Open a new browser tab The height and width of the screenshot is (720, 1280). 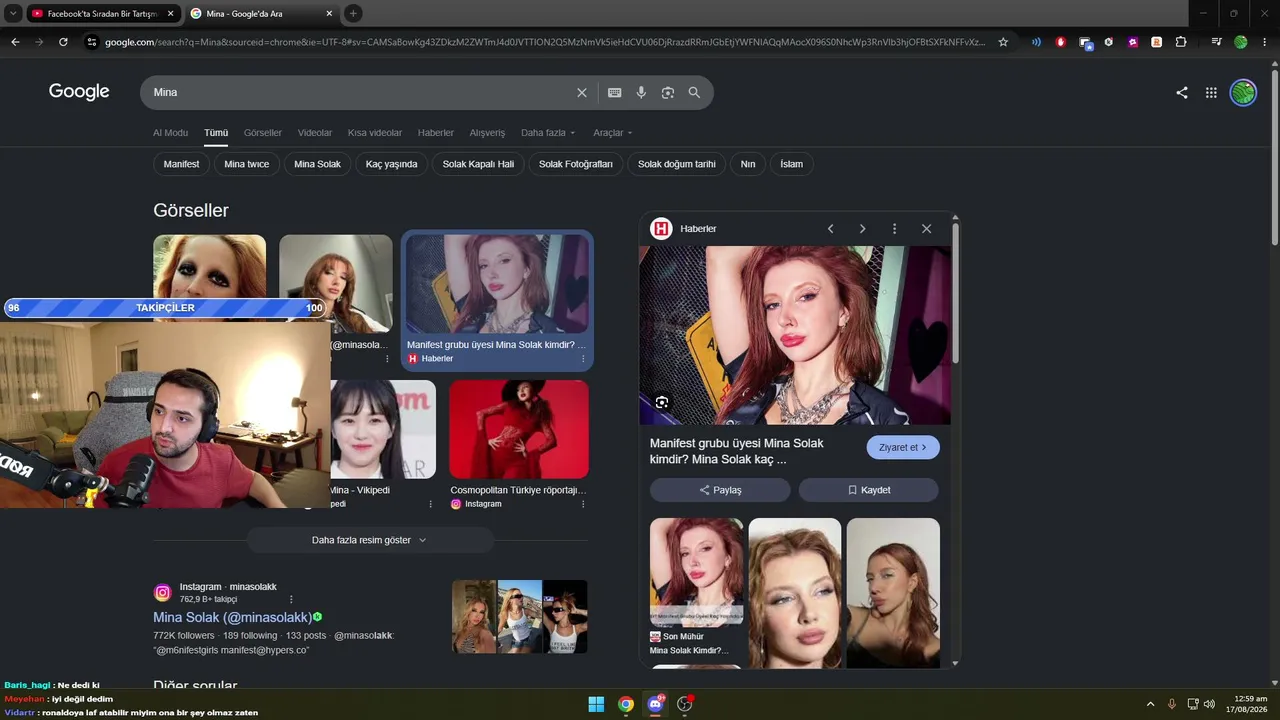(353, 13)
